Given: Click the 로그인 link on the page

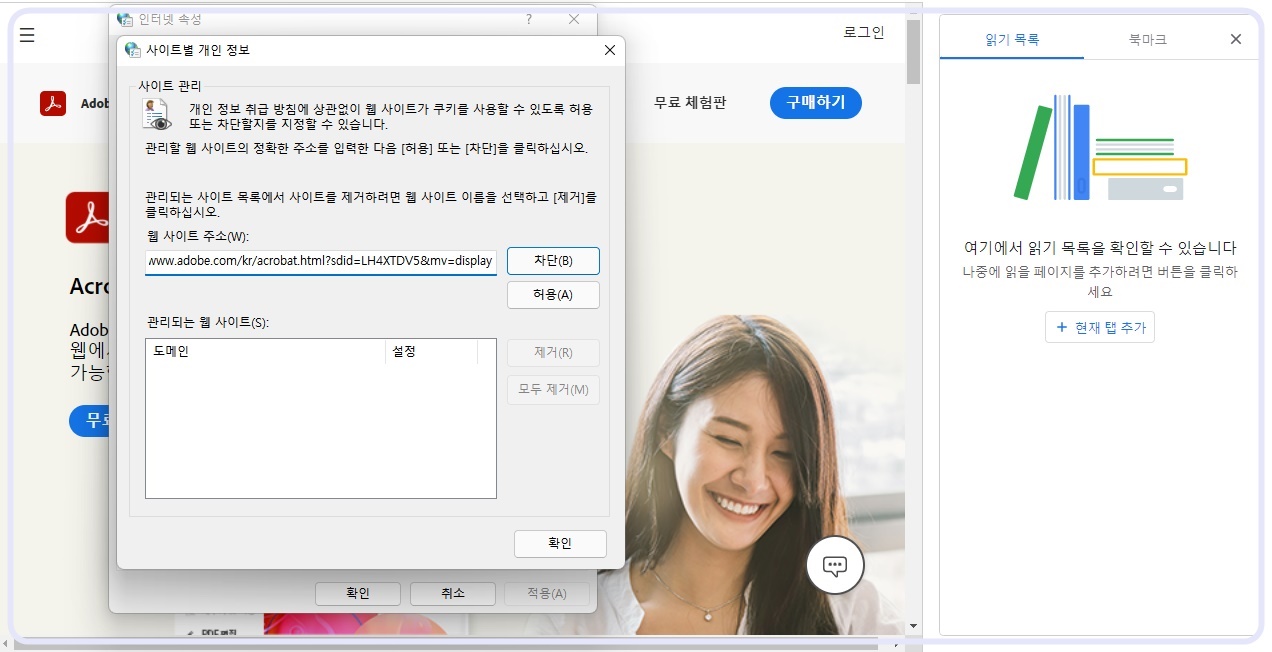Looking at the screenshot, I should point(864,32).
